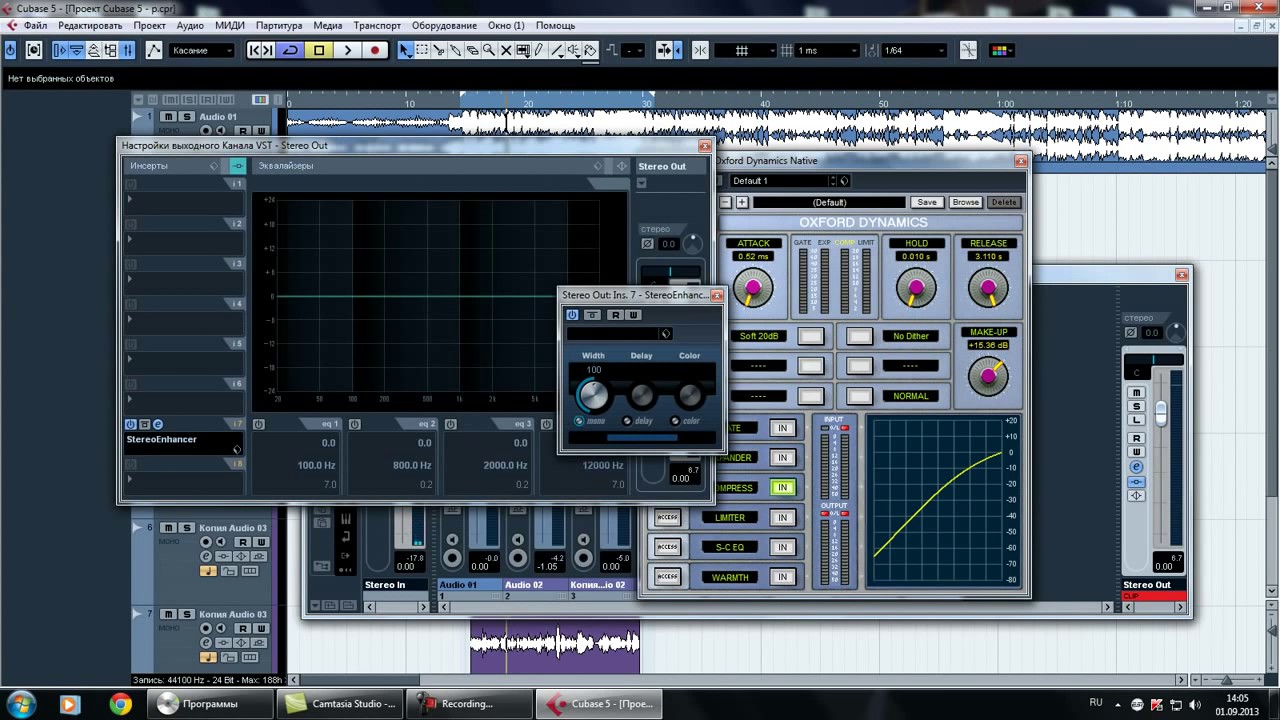The width and height of the screenshot is (1280, 720).
Task: Click Browse in Oxford Dynamics plugin
Action: point(965,202)
